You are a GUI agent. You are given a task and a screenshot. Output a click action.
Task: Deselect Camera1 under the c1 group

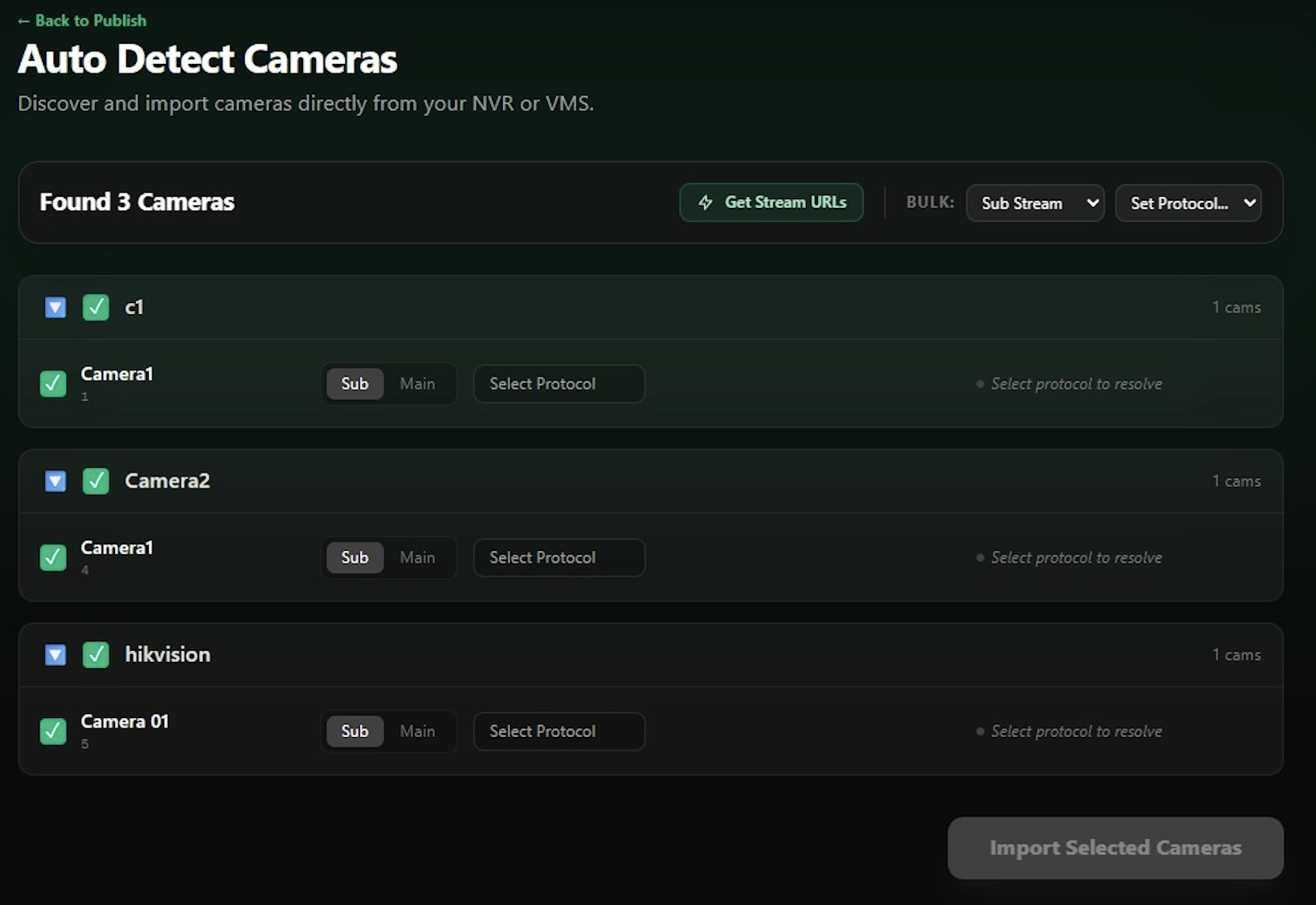[53, 384]
